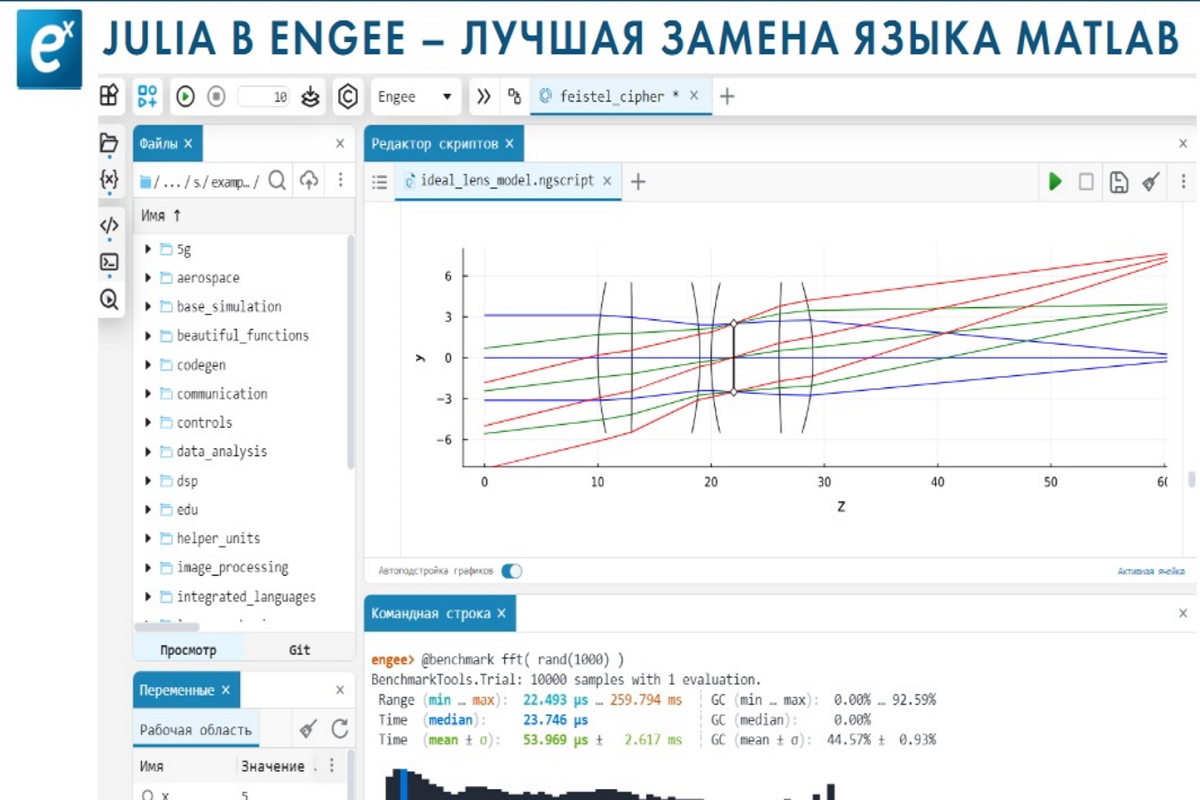Switch to the Git tab
Viewport: 1200px width, 800px height.
tap(300, 650)
